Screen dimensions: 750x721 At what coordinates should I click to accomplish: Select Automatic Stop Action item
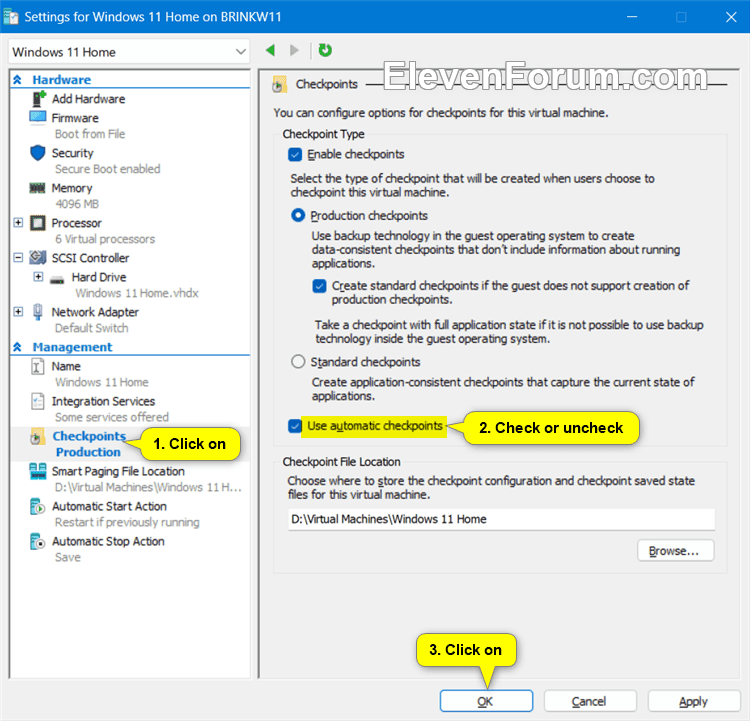[x=108, y=541]
